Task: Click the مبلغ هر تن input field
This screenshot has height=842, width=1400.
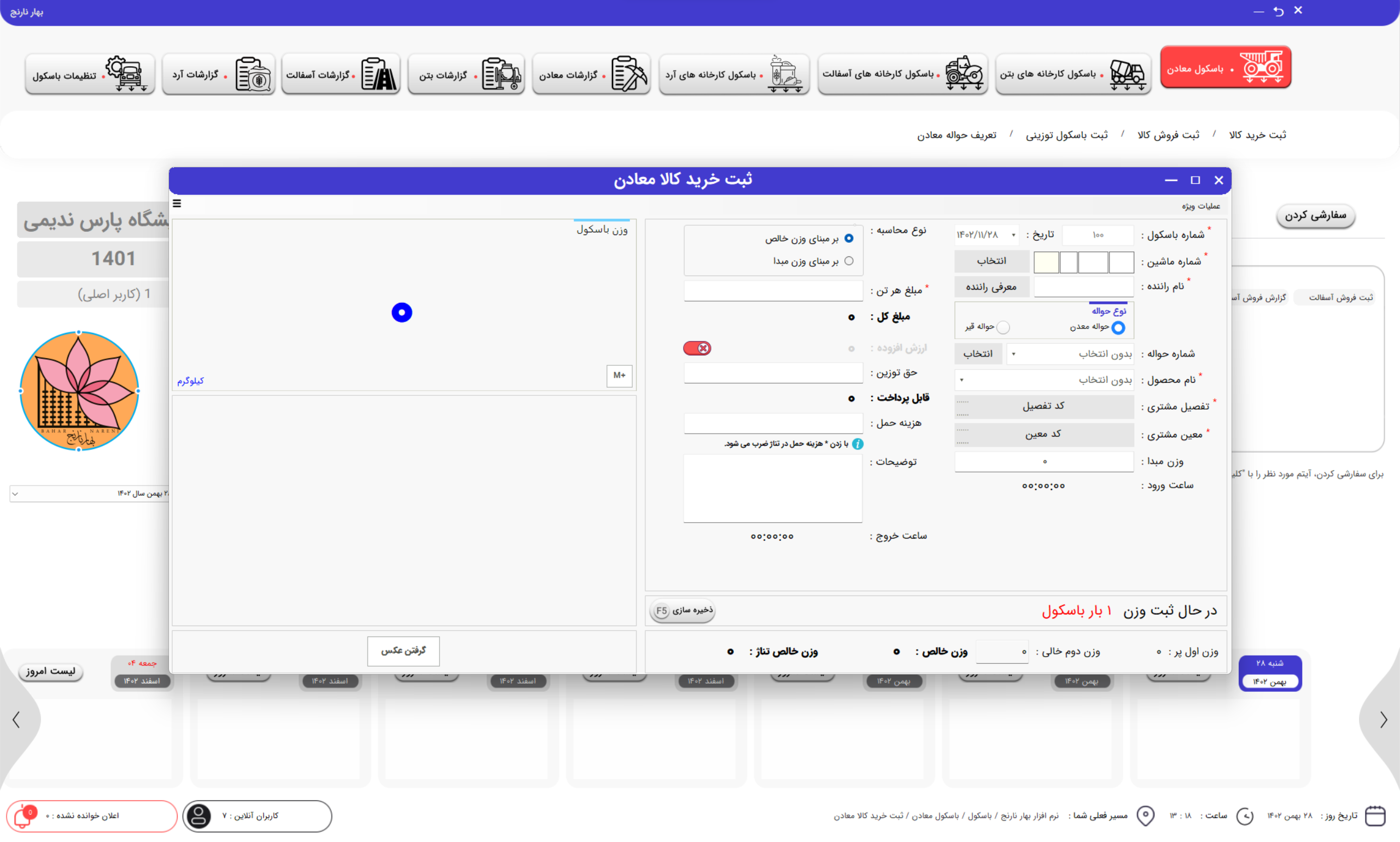Action: (773, 291)
